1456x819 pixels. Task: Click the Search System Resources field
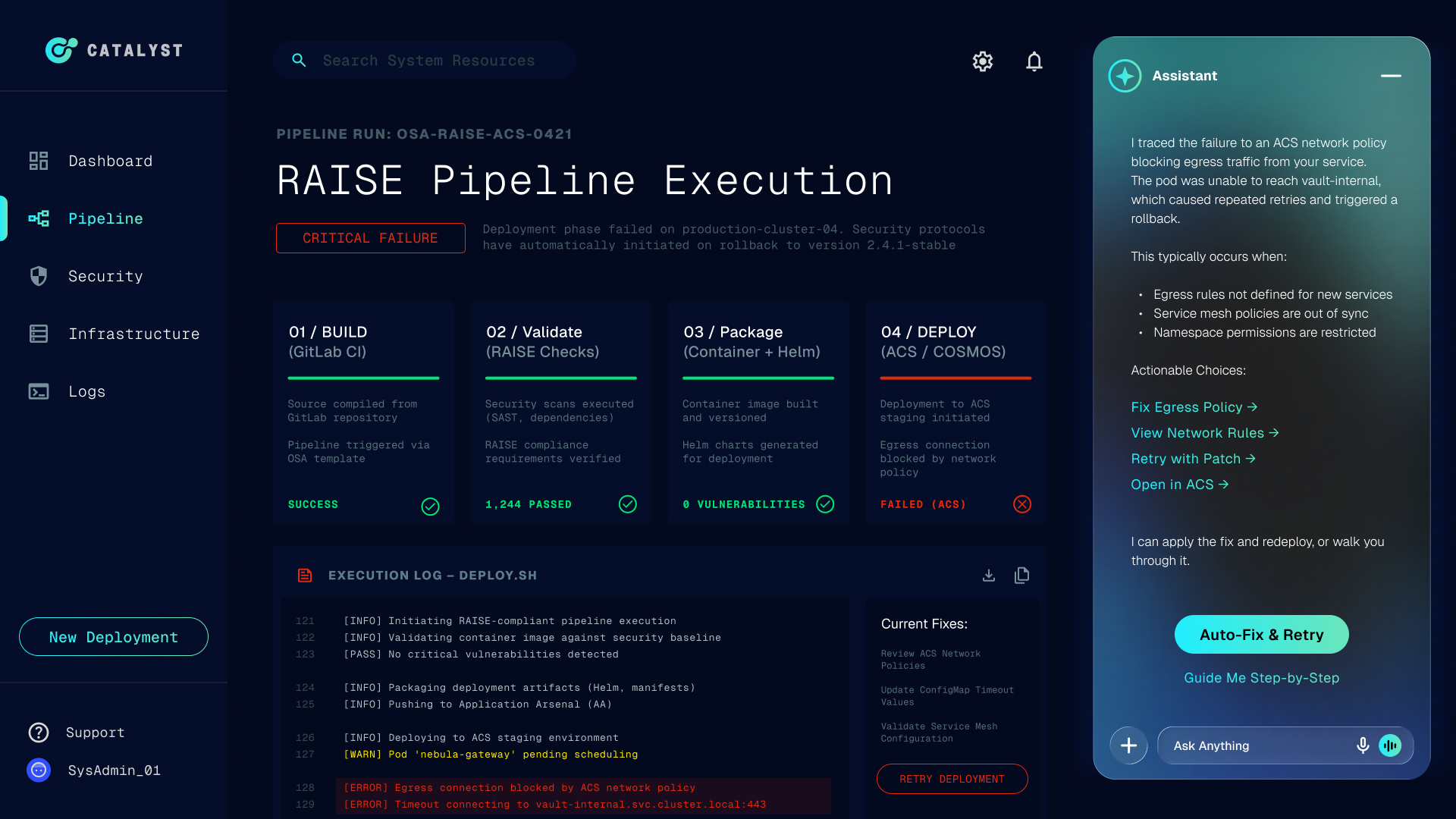click(424, 61)
